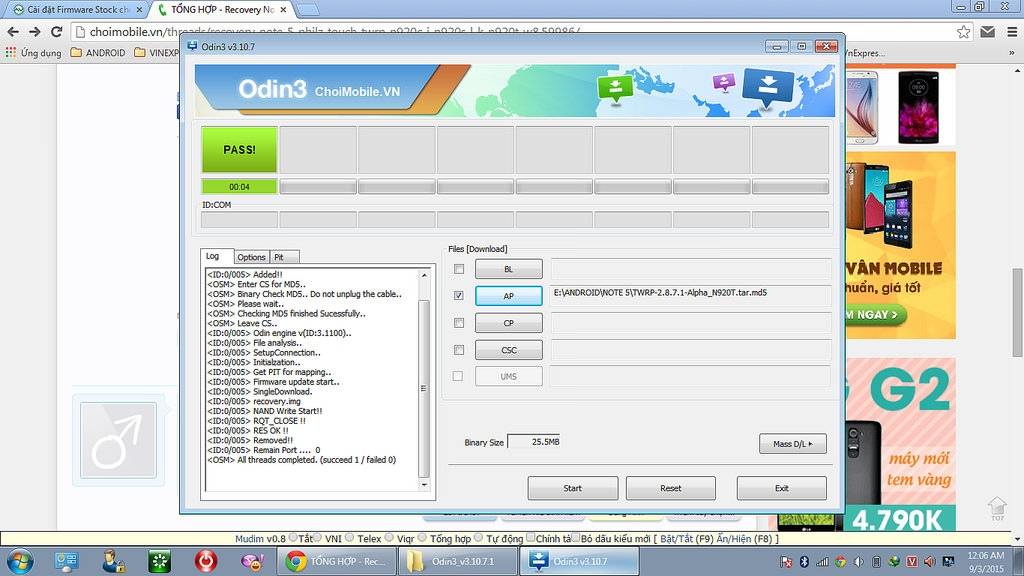Open the green-square app on the taskbar
Image resolution: width=1024 pixels, height=576 pixels.
pyautogui.click(x=159, y=561)
